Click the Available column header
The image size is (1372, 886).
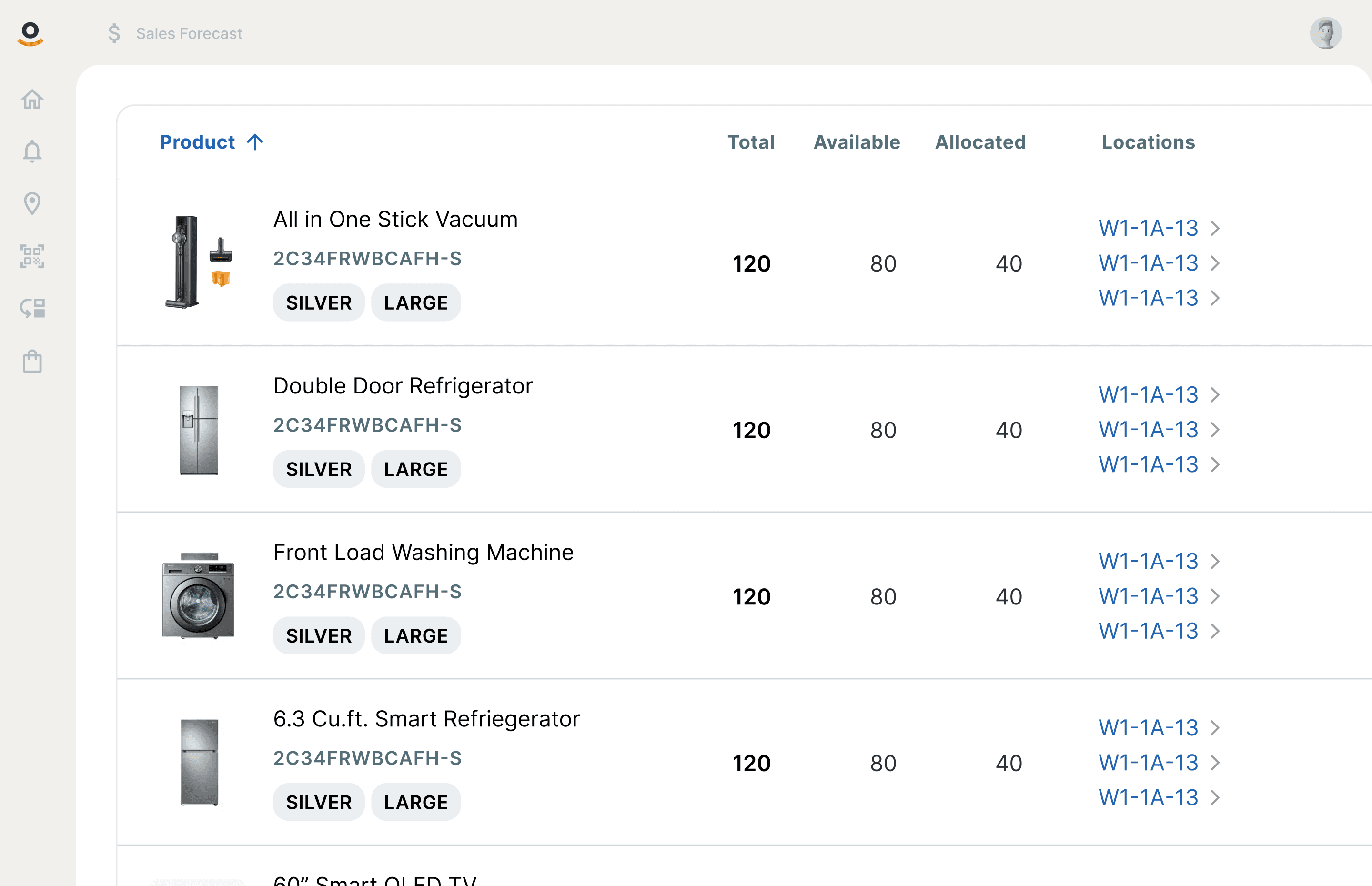(x=857, y=142)
